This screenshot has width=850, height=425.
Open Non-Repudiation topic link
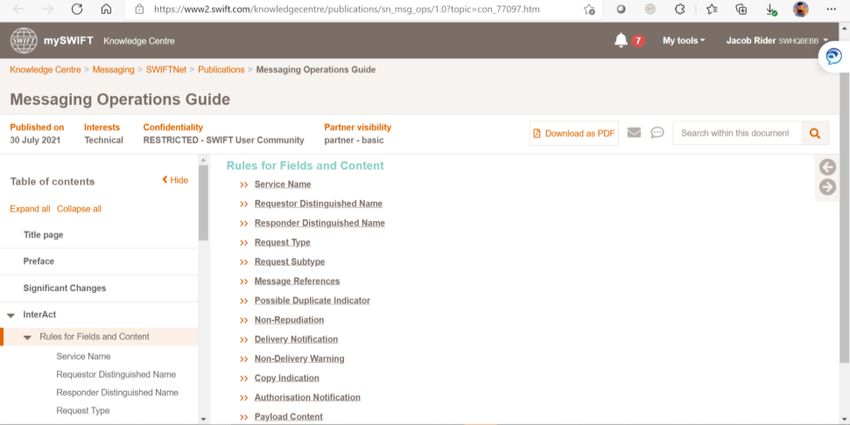pos(289,320)
